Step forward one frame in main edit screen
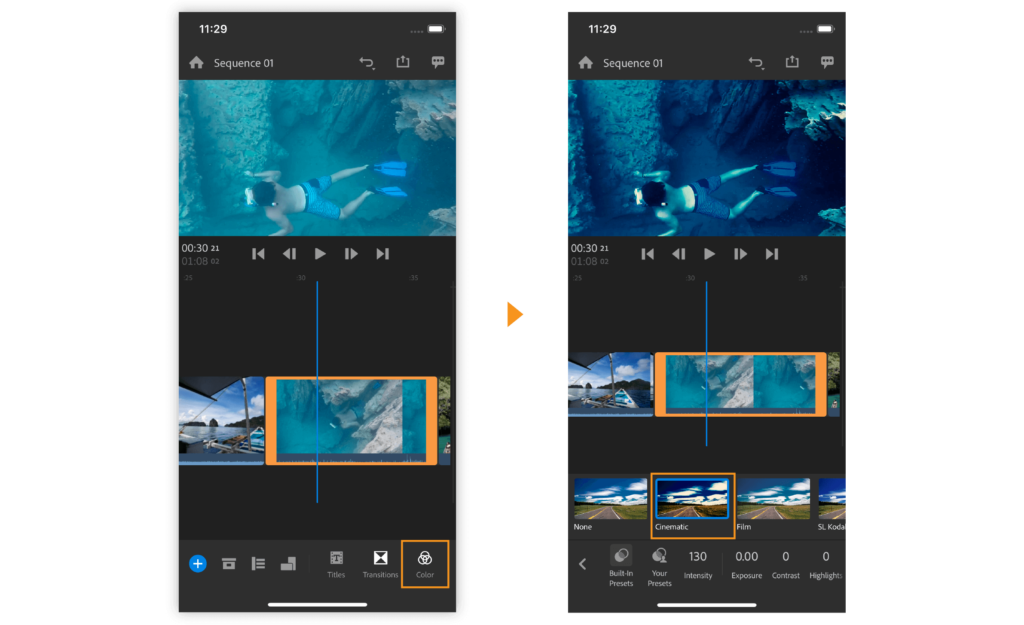This screenshot has height=625, width=1024. coord(351,254)
